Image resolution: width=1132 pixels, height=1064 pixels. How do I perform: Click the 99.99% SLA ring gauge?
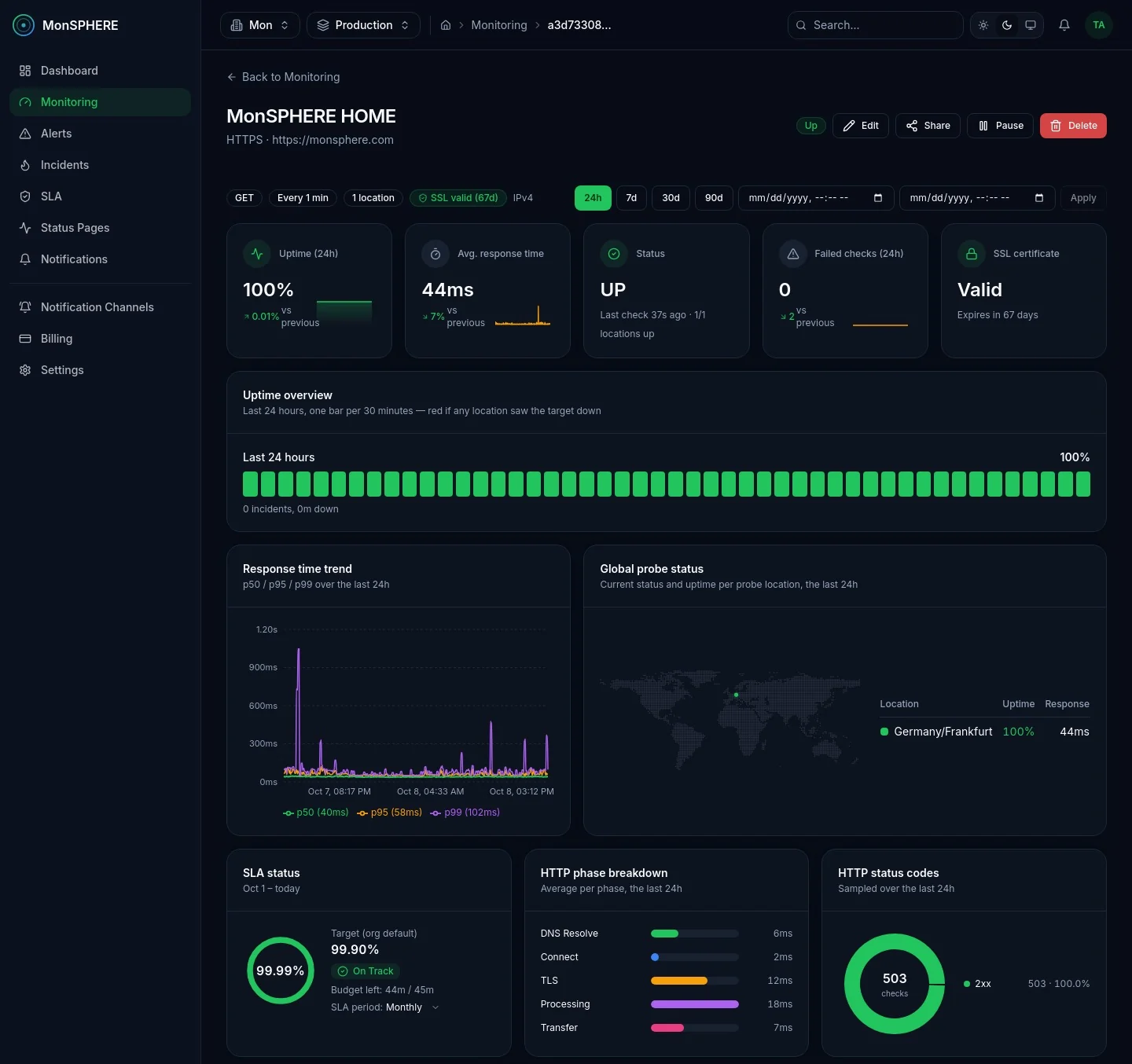(x=281, y=970)
